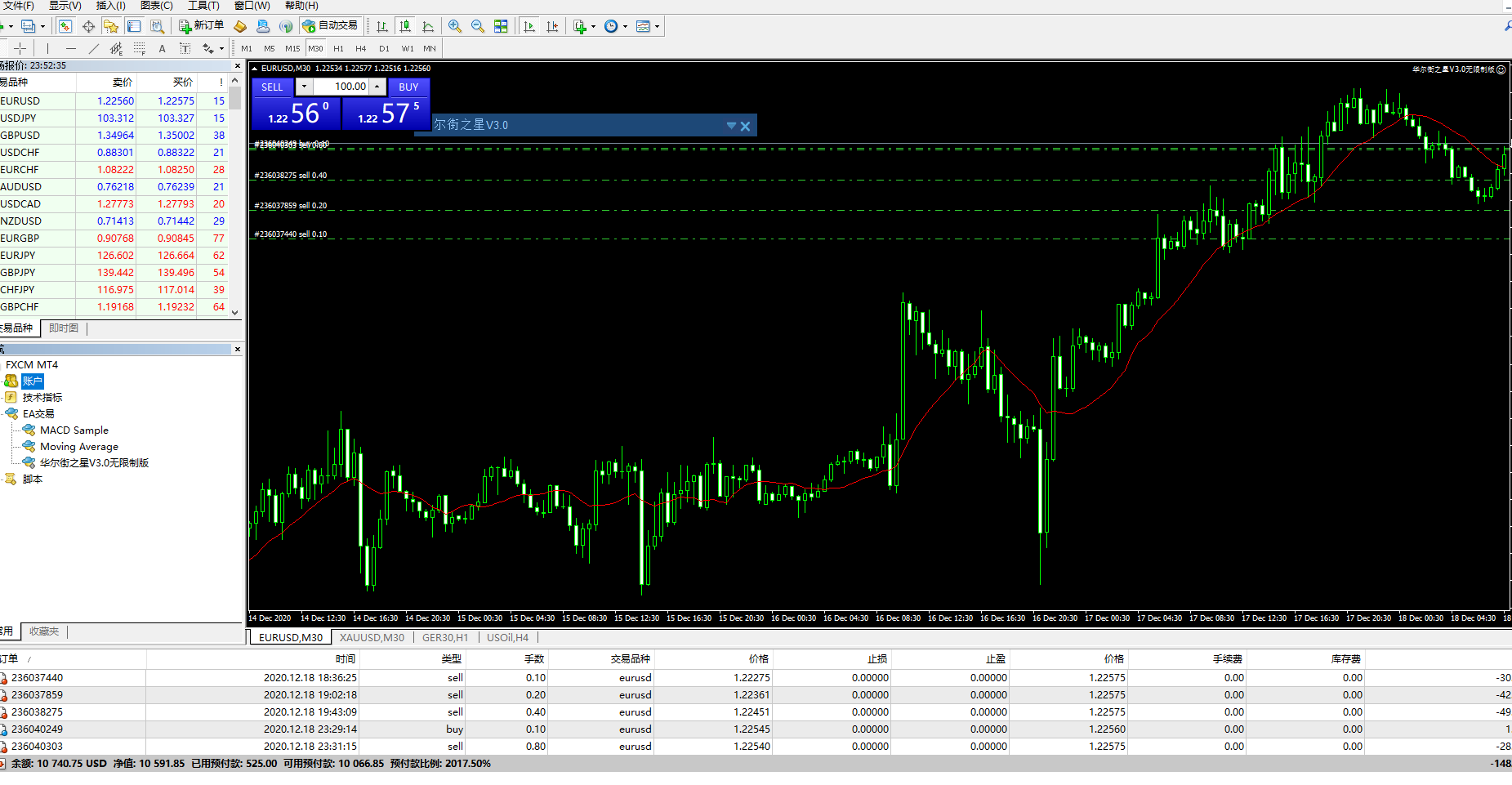1512x785 pixels.
Task: Select the H4 timeframe button
Action: point(360,48)
